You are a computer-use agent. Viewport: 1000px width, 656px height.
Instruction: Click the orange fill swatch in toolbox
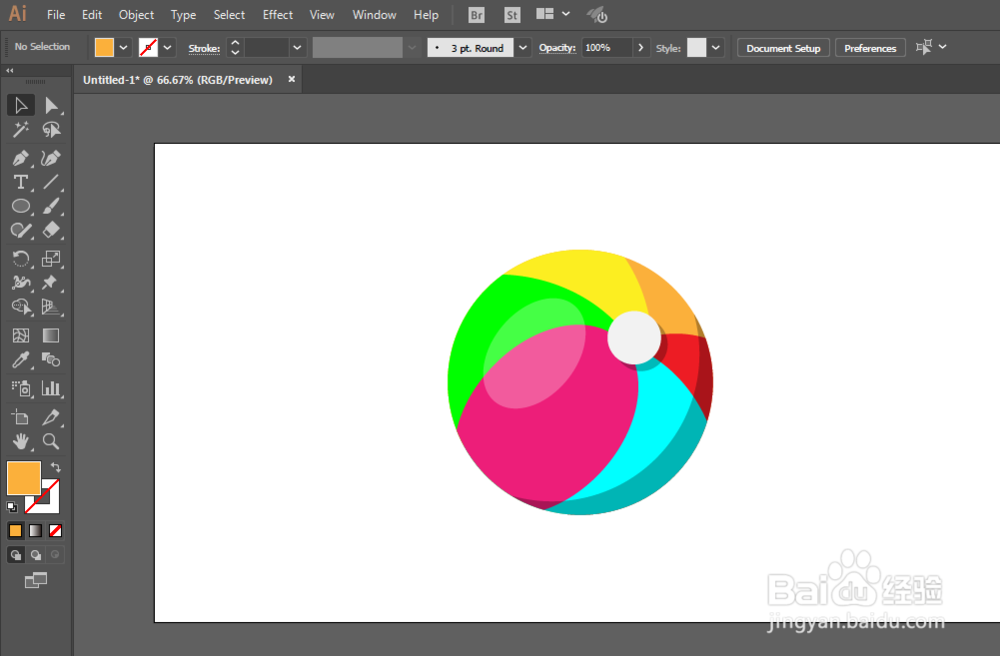[x=24, y=477]
